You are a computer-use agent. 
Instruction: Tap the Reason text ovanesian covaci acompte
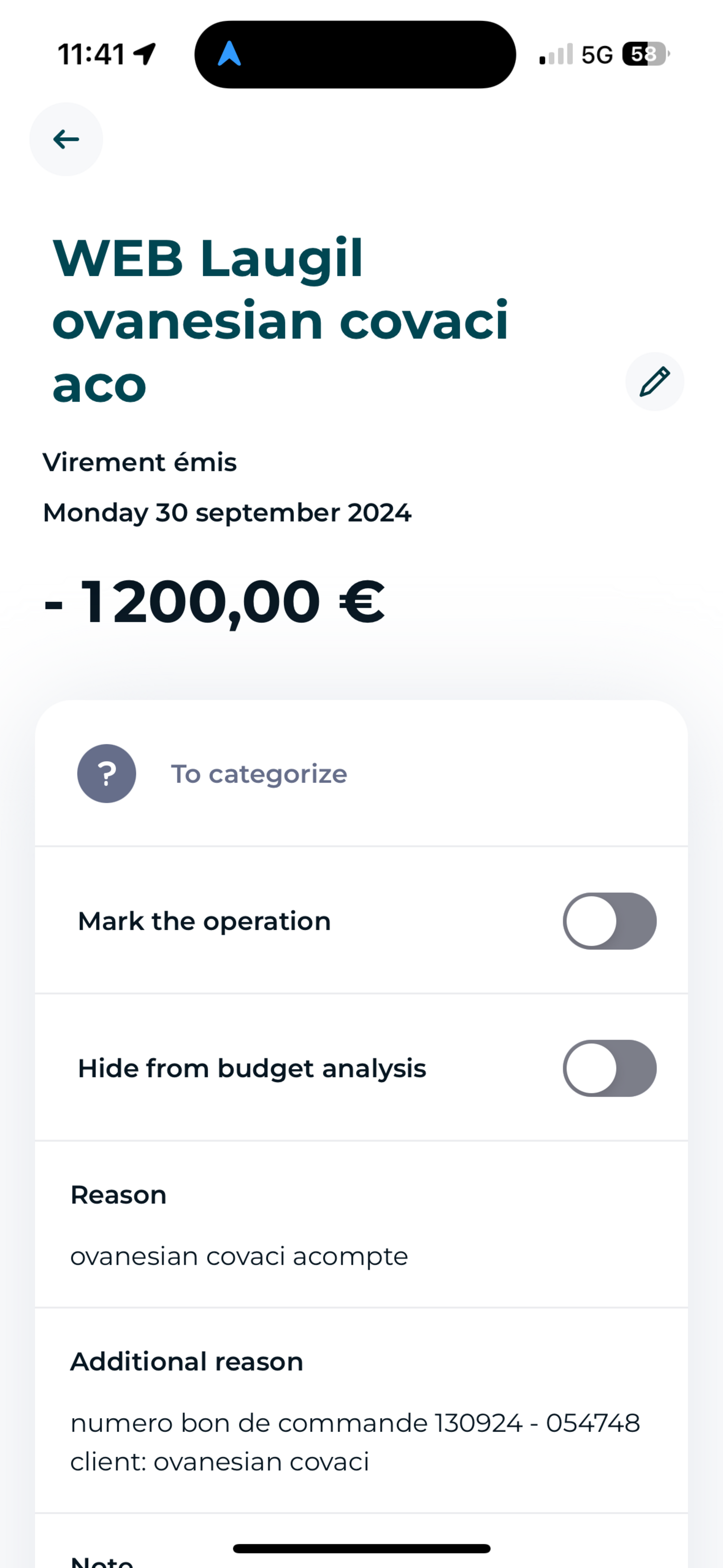click(239, 1256)
